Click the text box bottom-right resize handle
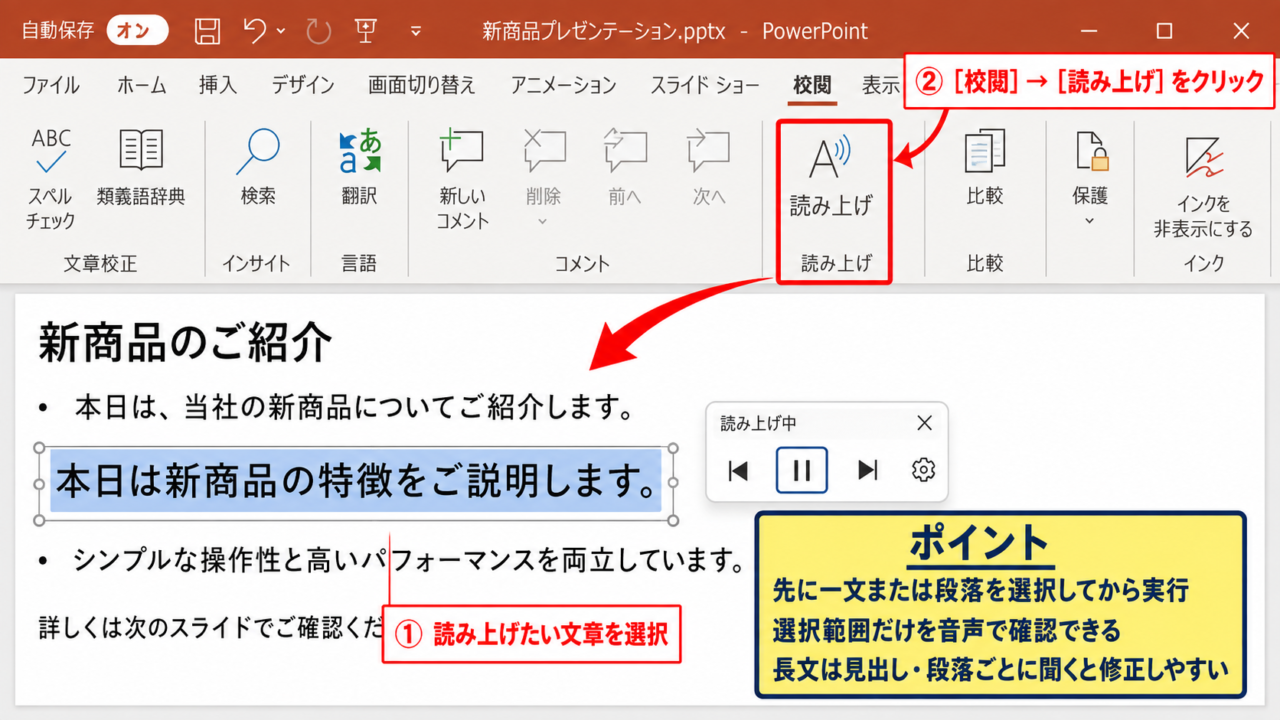Viewport: 1280px width, 720px height. (673, 520)
